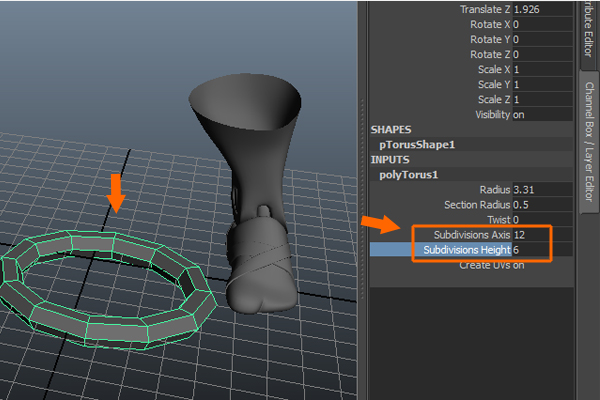
Task: Click the Visibility value field
Action: click(542, 114)
